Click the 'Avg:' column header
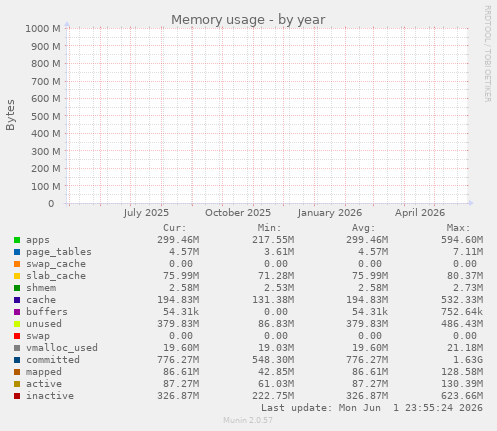The image size is (497, 431). (x=364, y=228)
